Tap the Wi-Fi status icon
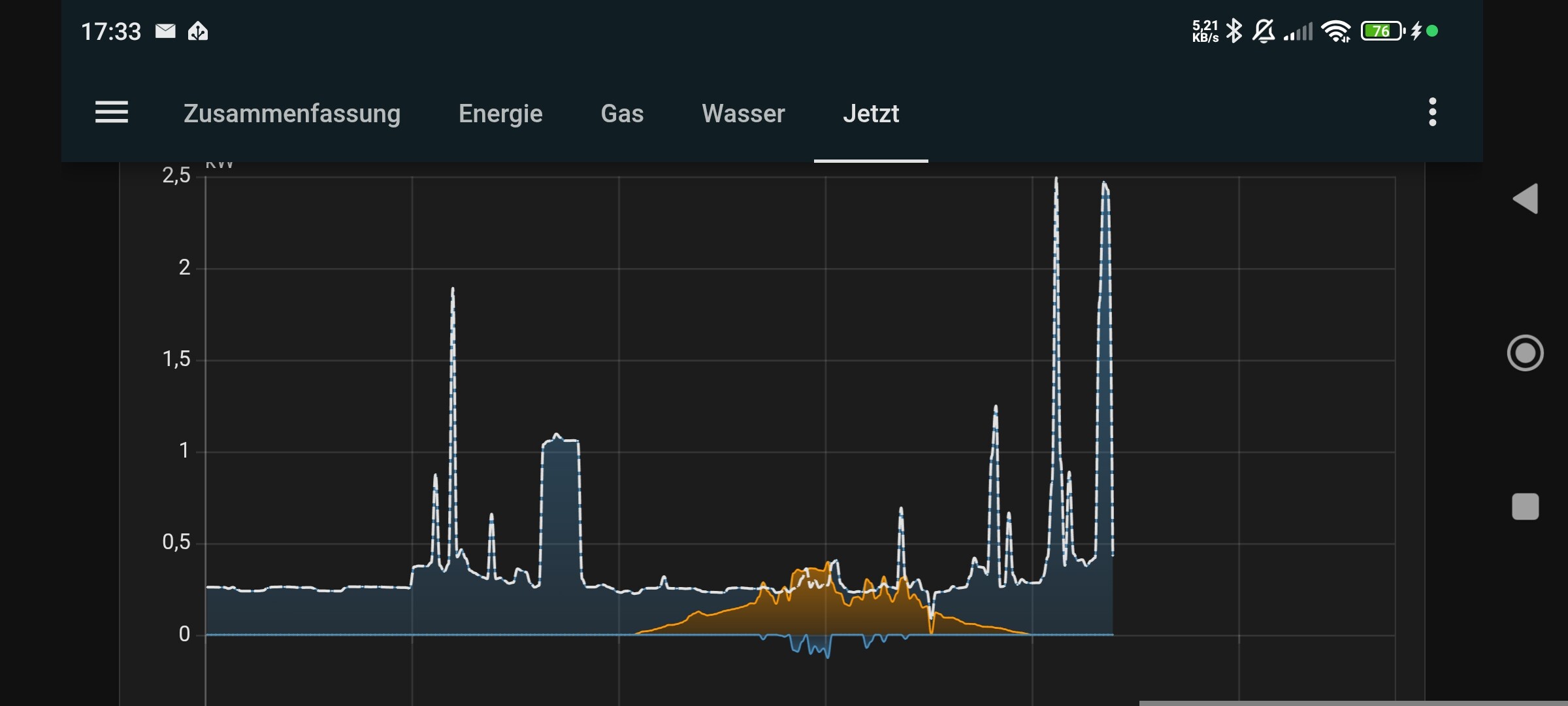Viewport: 1568px width, 706px height. point(1336,31)
